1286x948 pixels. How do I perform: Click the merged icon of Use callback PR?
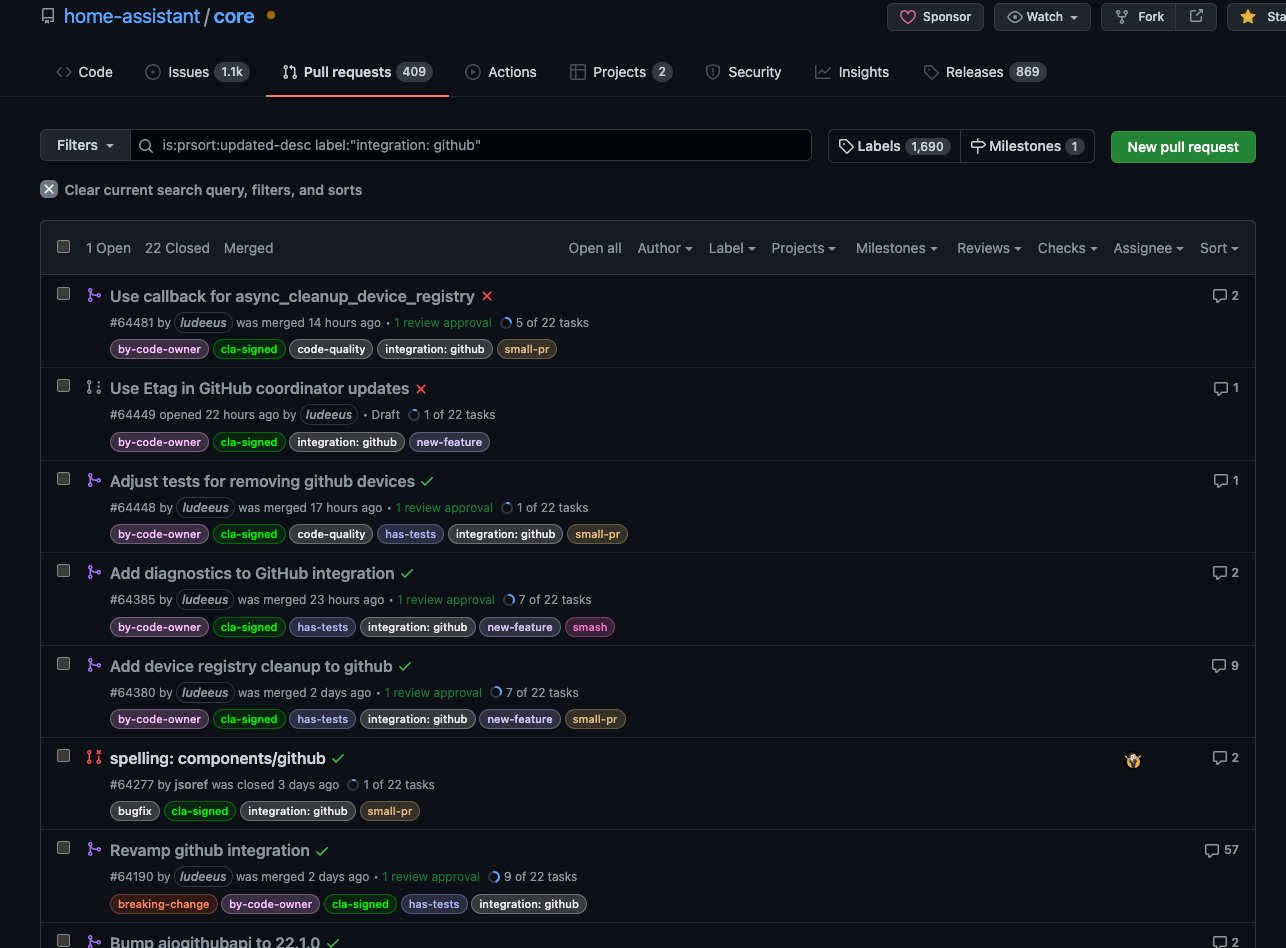pyautogui.click(x=94, y=295)
